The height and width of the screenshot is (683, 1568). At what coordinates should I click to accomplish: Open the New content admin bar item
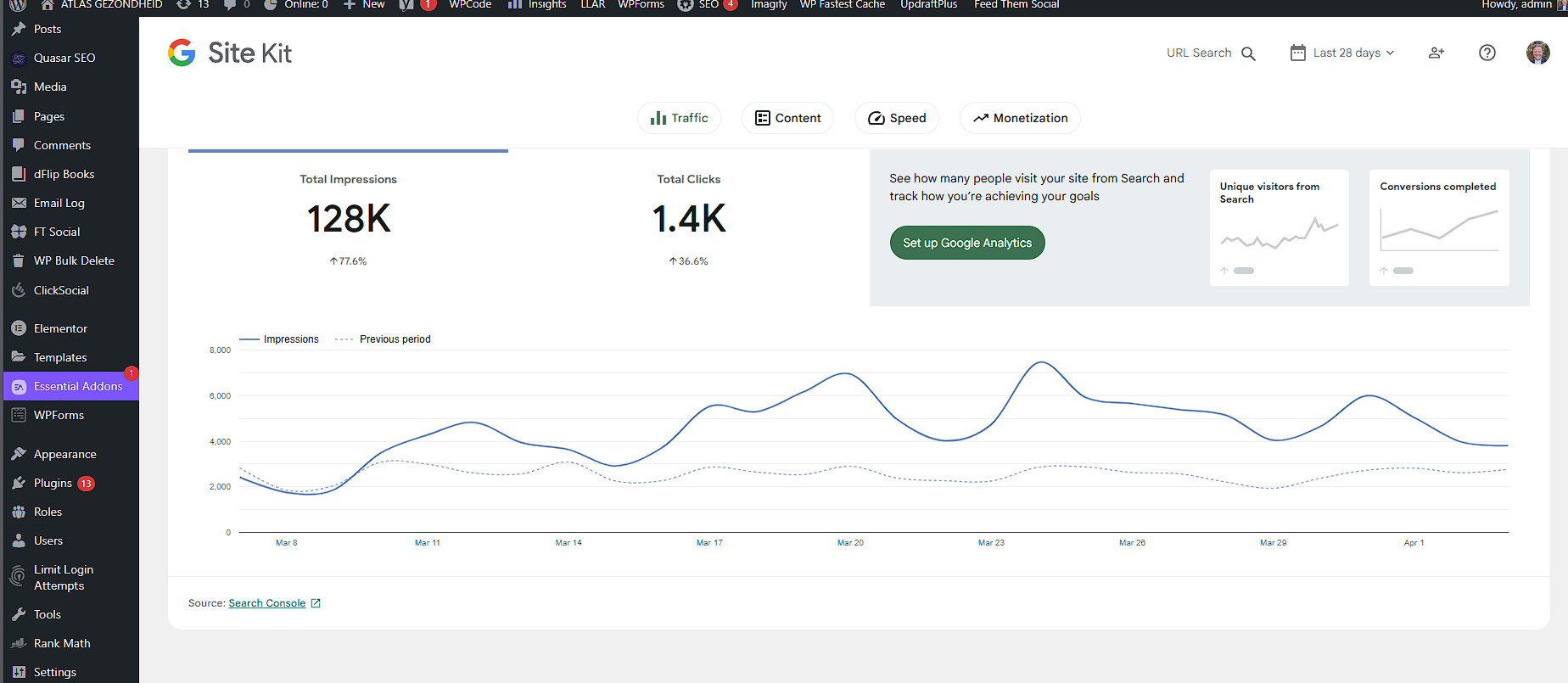click(365, 4)
